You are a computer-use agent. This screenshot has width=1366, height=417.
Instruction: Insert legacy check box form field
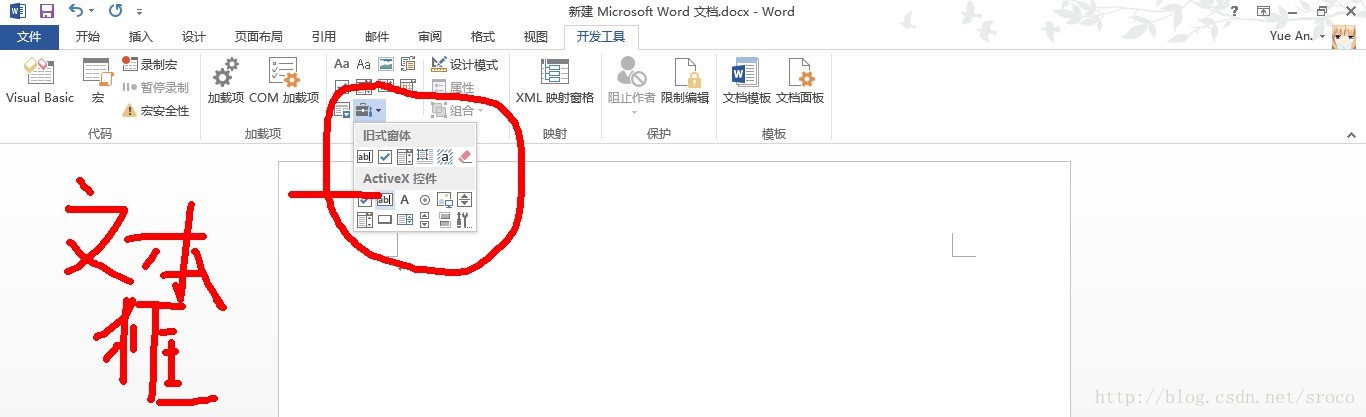tap(385, 156)
